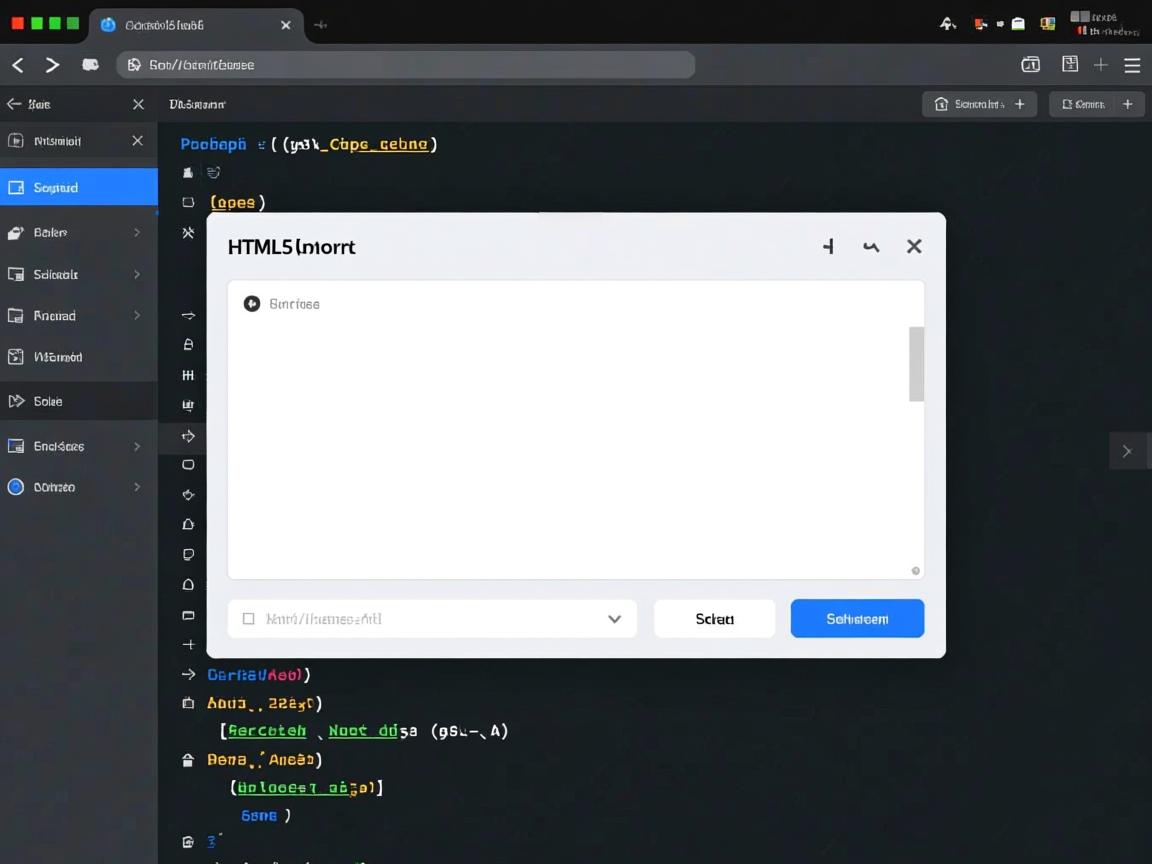
Task: Switch to the open browser tab
Action: (x=190, y=25)
